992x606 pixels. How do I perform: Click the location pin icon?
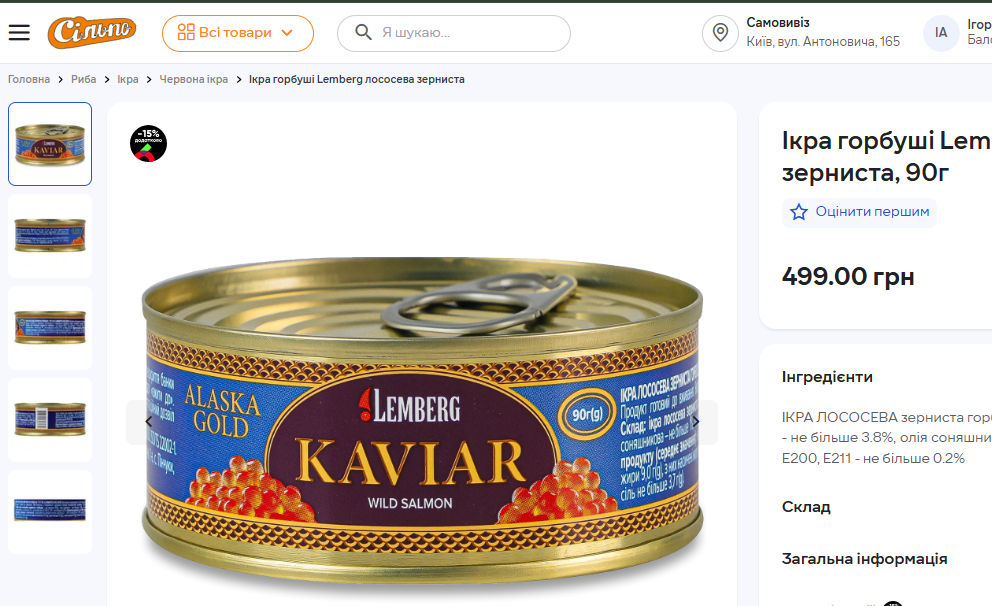pyautogui.click(x=719, y=33)
